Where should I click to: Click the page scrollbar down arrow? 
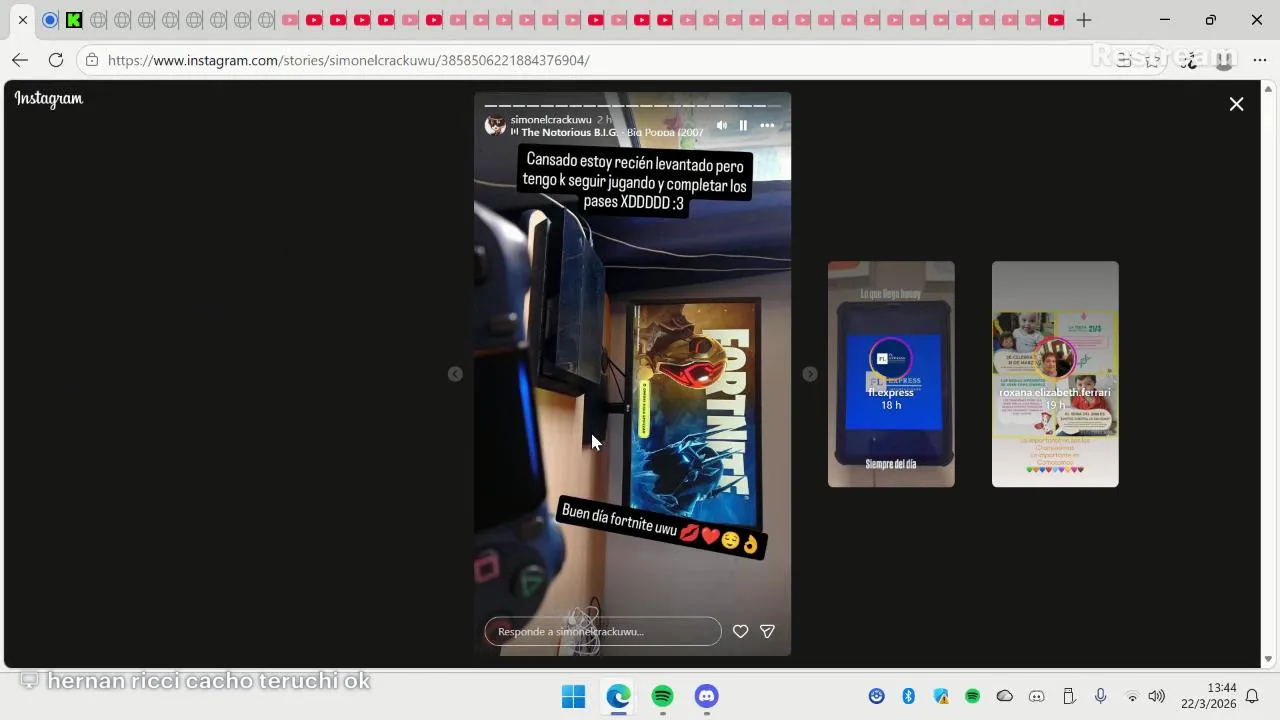point(1269,659)
